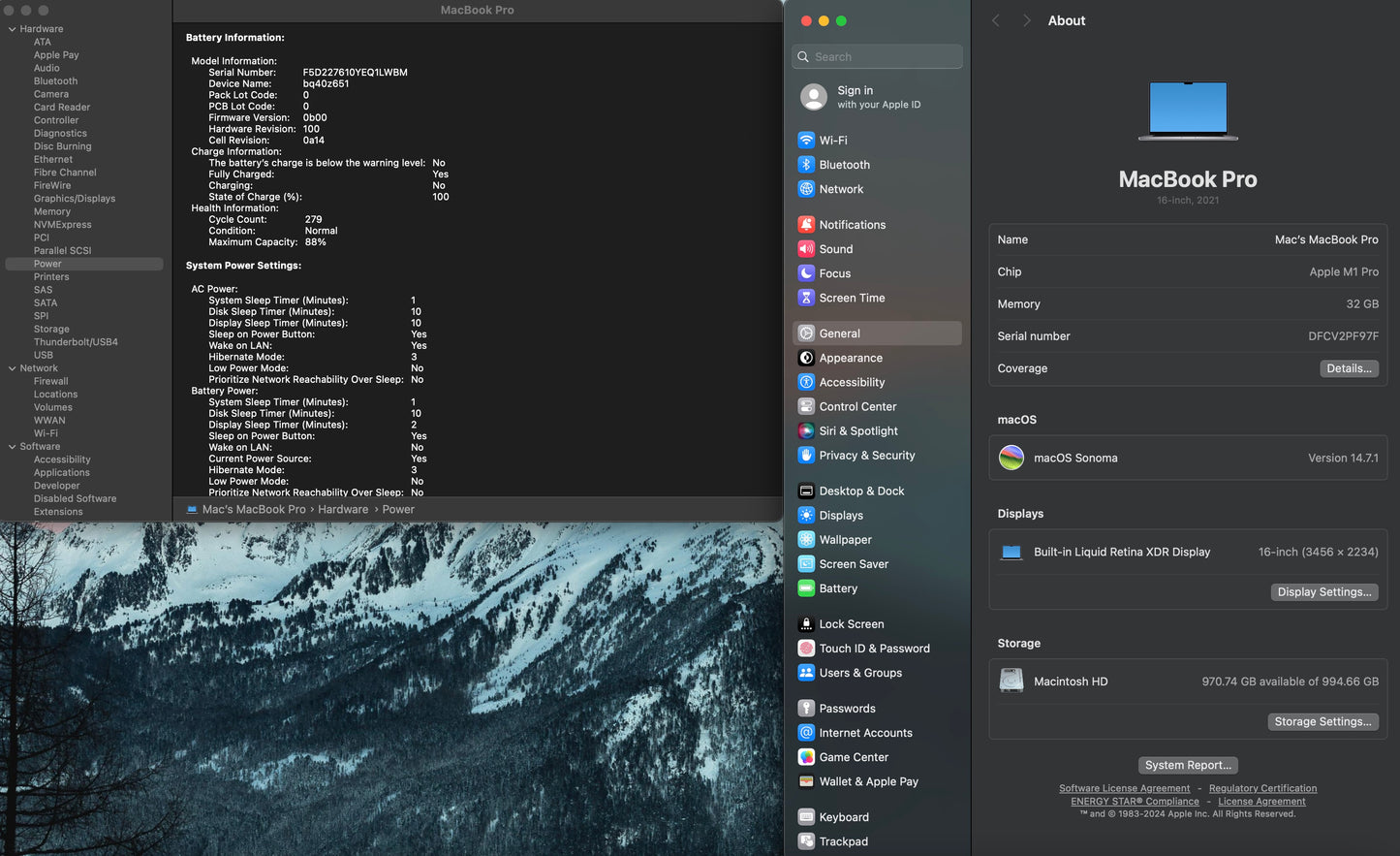Open Wallet & Apple Pay icon
This screenshot has height=856, width=1400.
pyautogui.click(x=806, y=780)
